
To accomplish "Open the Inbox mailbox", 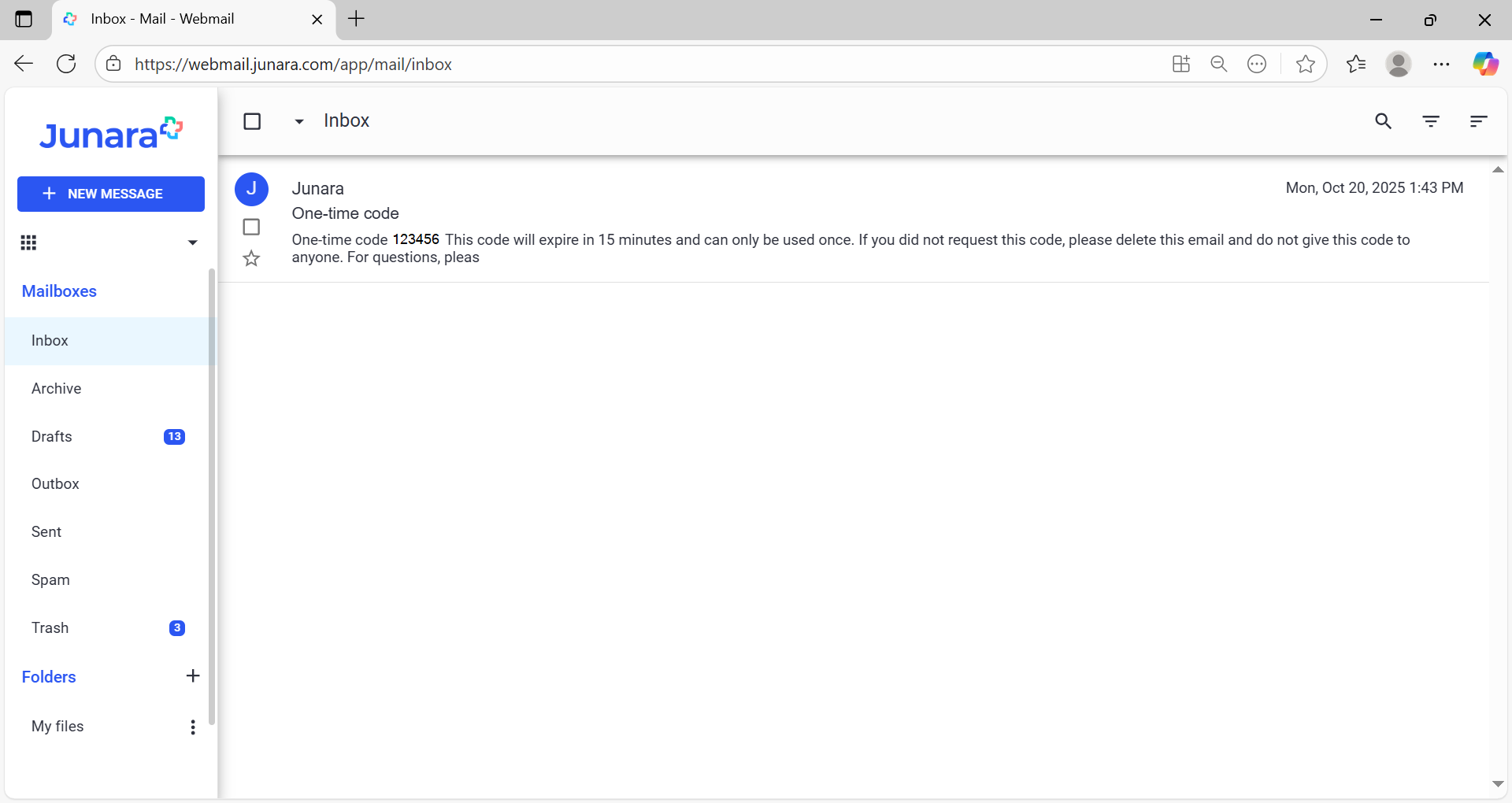I will tap(107, 341).
